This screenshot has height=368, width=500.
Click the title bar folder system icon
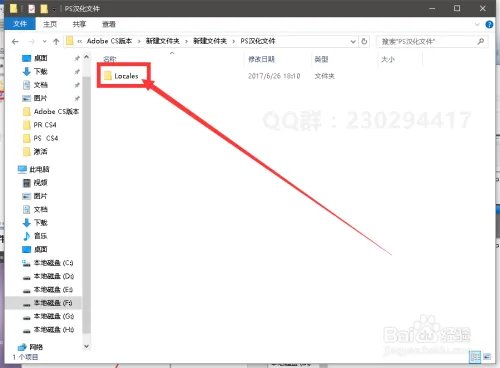coord(13,8)
